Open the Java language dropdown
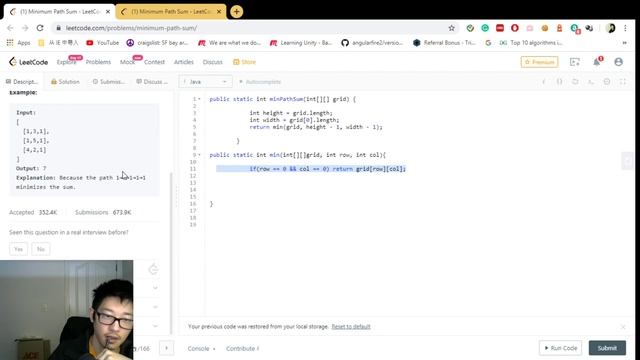 [x=205, y=82]
